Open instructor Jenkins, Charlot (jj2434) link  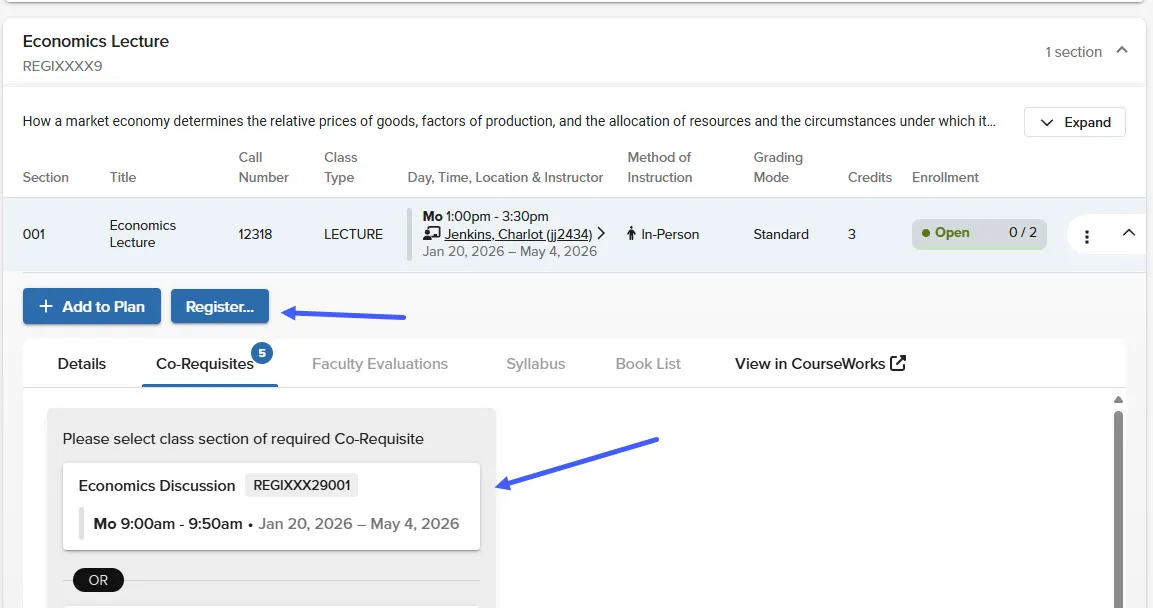pyautogui.click(x=518, y=234)
